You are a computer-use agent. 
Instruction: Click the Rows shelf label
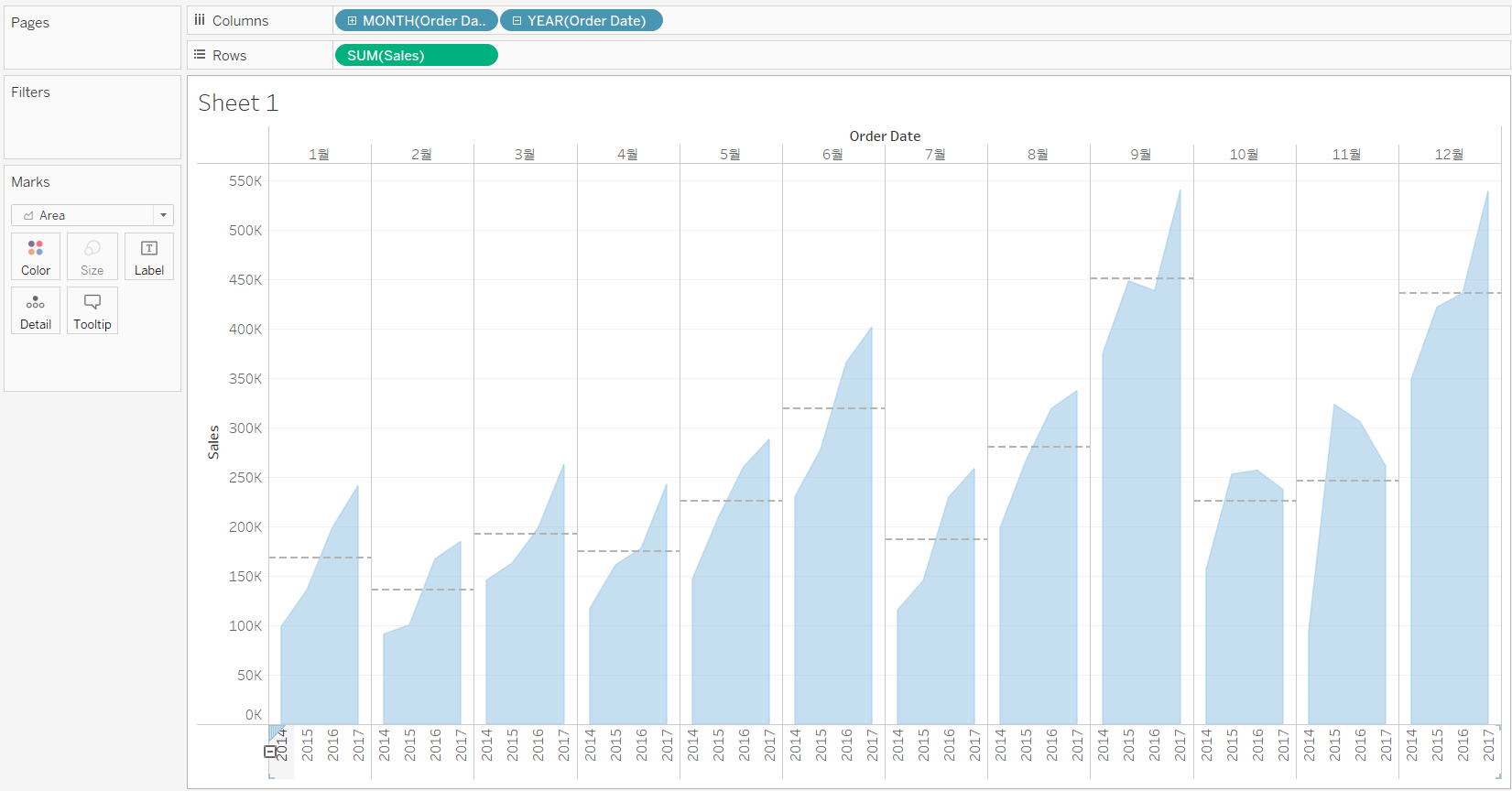tap(230, 55)
